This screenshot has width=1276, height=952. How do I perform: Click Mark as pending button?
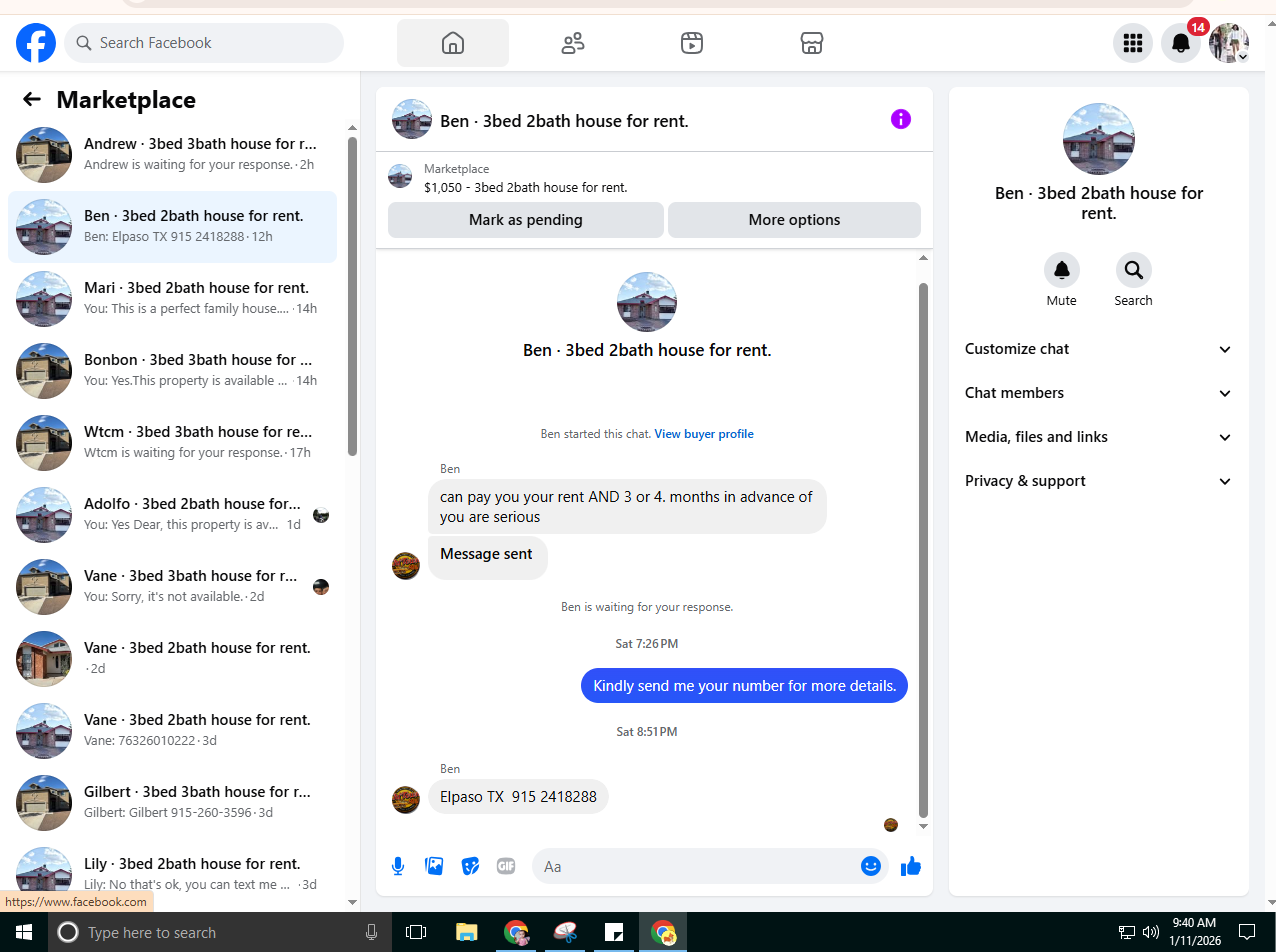pos(525,220)
